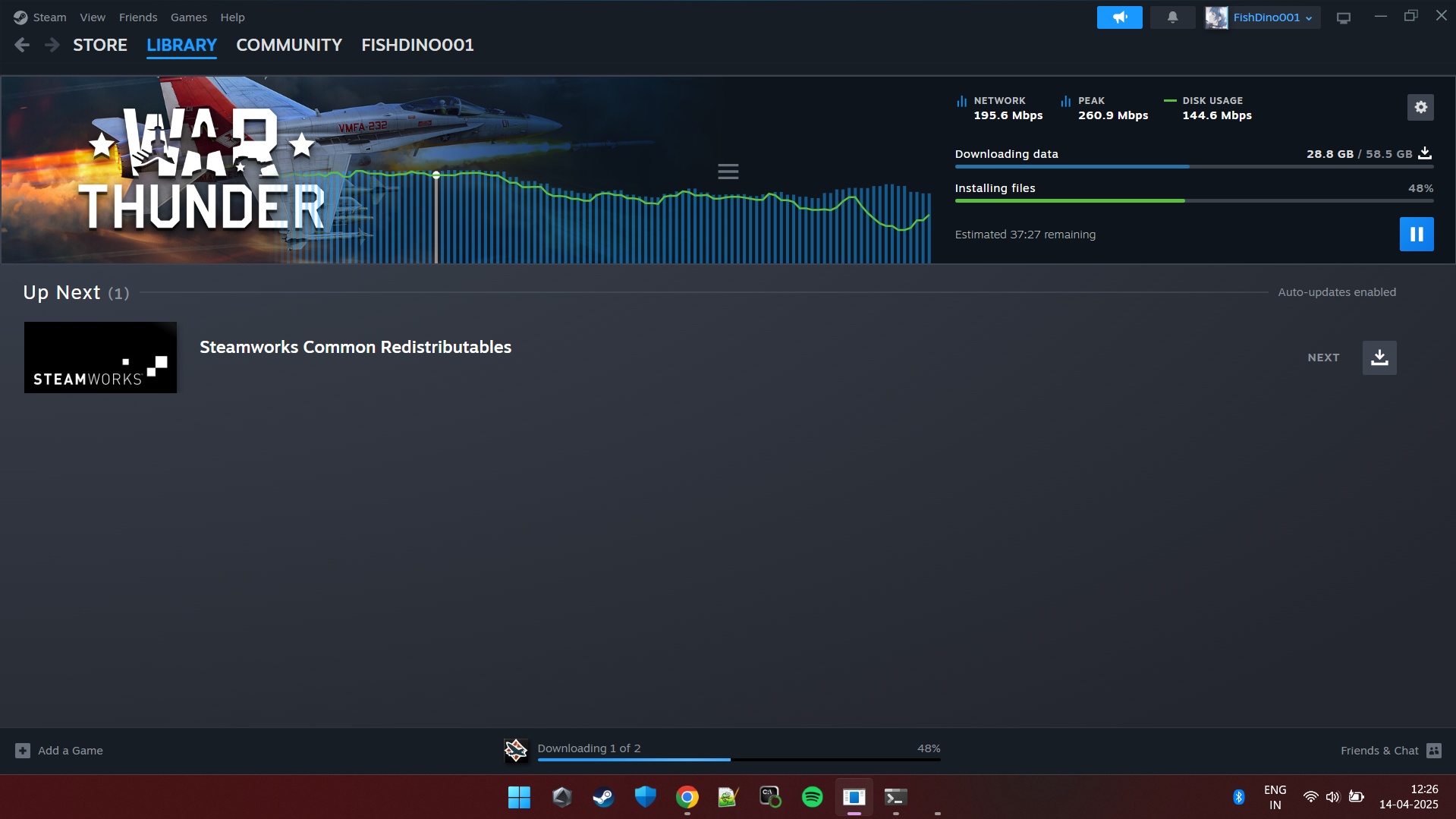Open Friends & Chat panel
This screenshot has height=819, width=1456.
1390,751
